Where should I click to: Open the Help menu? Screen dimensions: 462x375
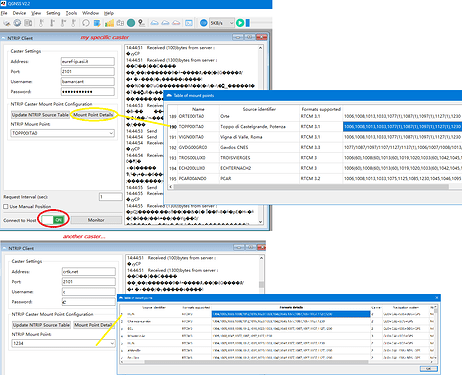(x=109, y=13)
